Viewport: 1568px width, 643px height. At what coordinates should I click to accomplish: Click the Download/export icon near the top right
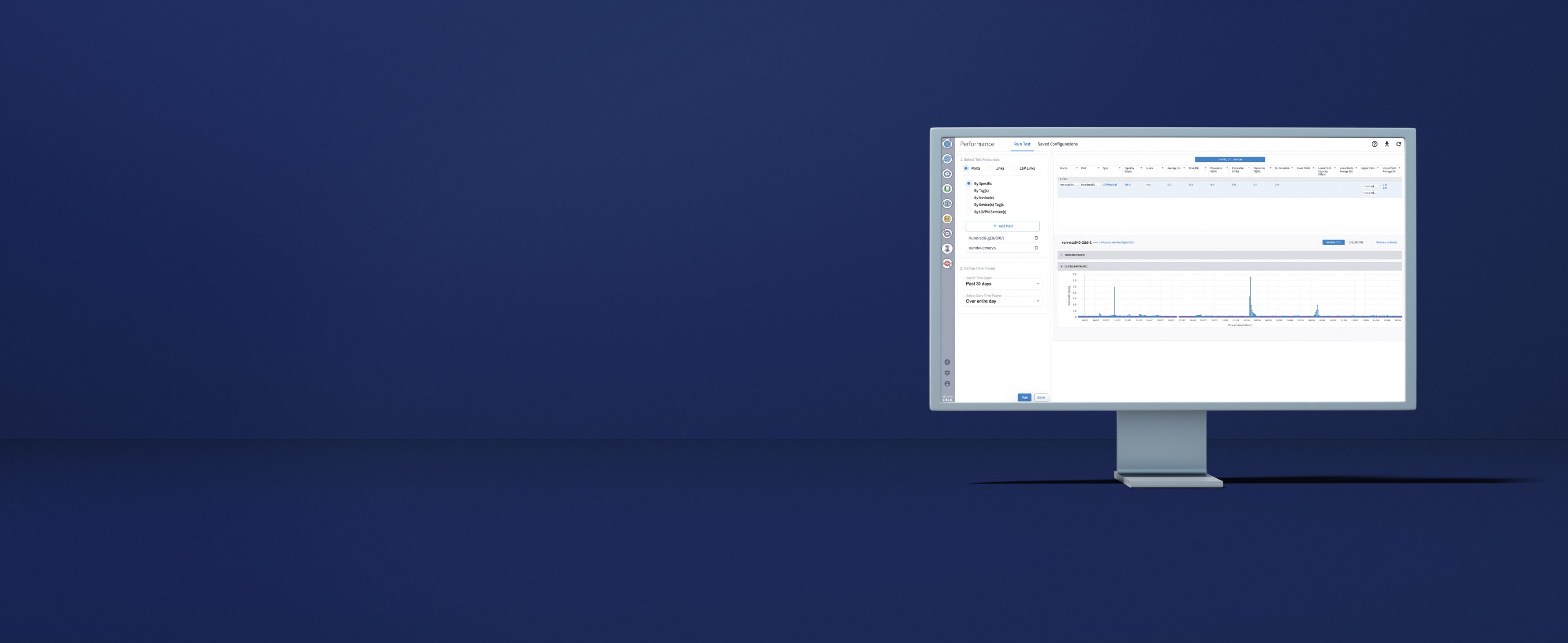pos(1388,144)
